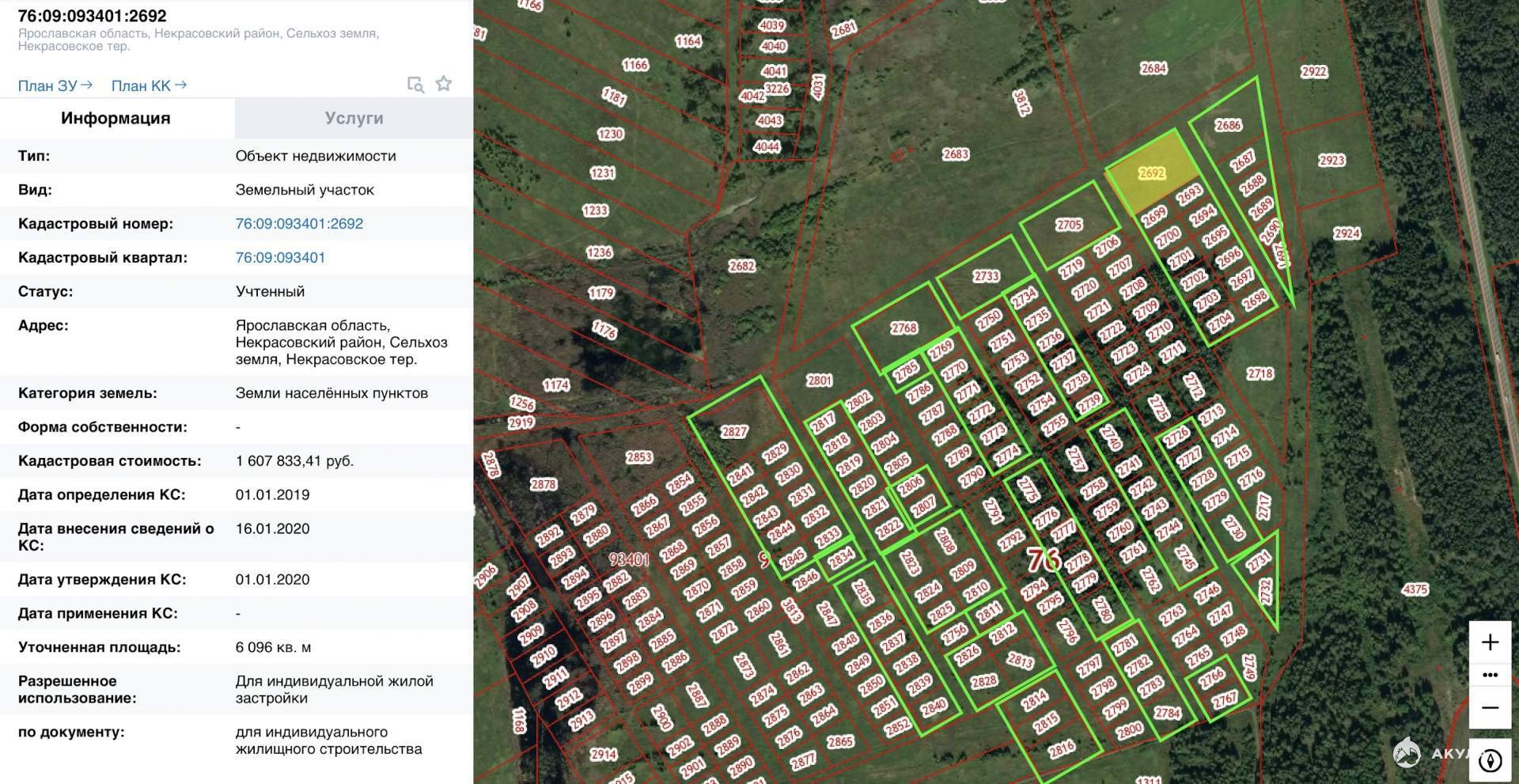Select parcel 2801 on the map
Viewport: 1519px width, 784px height.
point(819,381)
